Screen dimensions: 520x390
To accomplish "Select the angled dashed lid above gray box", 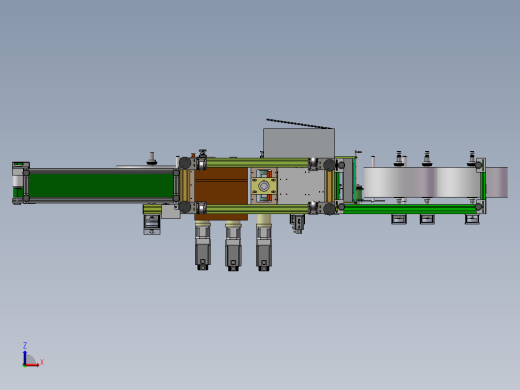I will click(x=299, y=124).
